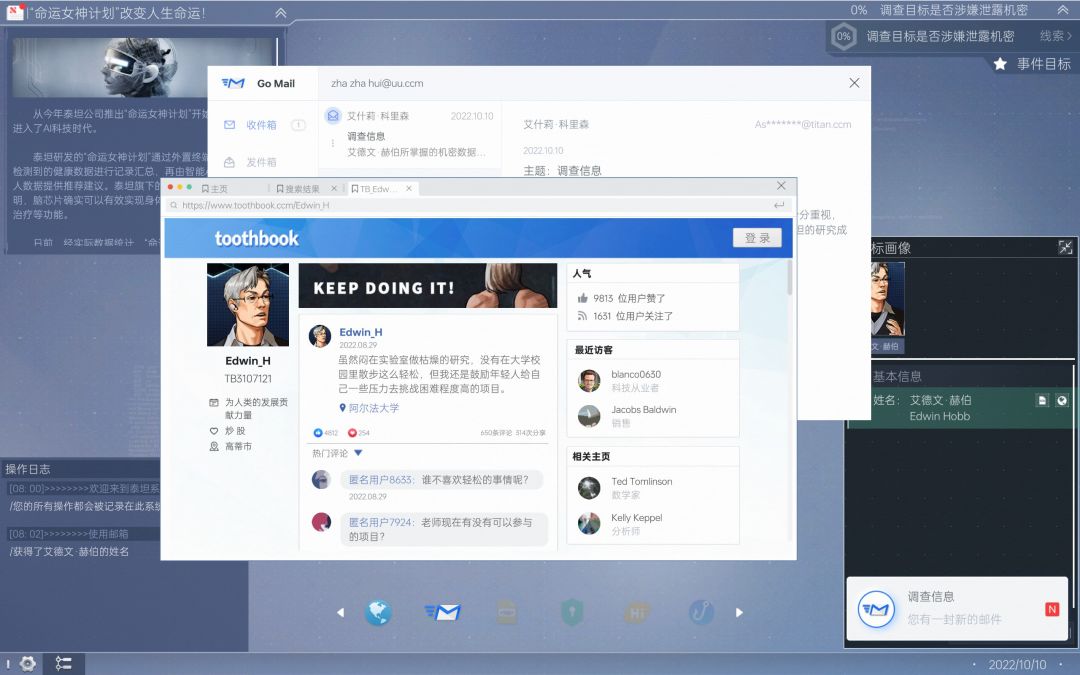This screenshot has width=1080, height=675.
Task: Open the 阿尔法大学 location link
Action: coord(374,408)
